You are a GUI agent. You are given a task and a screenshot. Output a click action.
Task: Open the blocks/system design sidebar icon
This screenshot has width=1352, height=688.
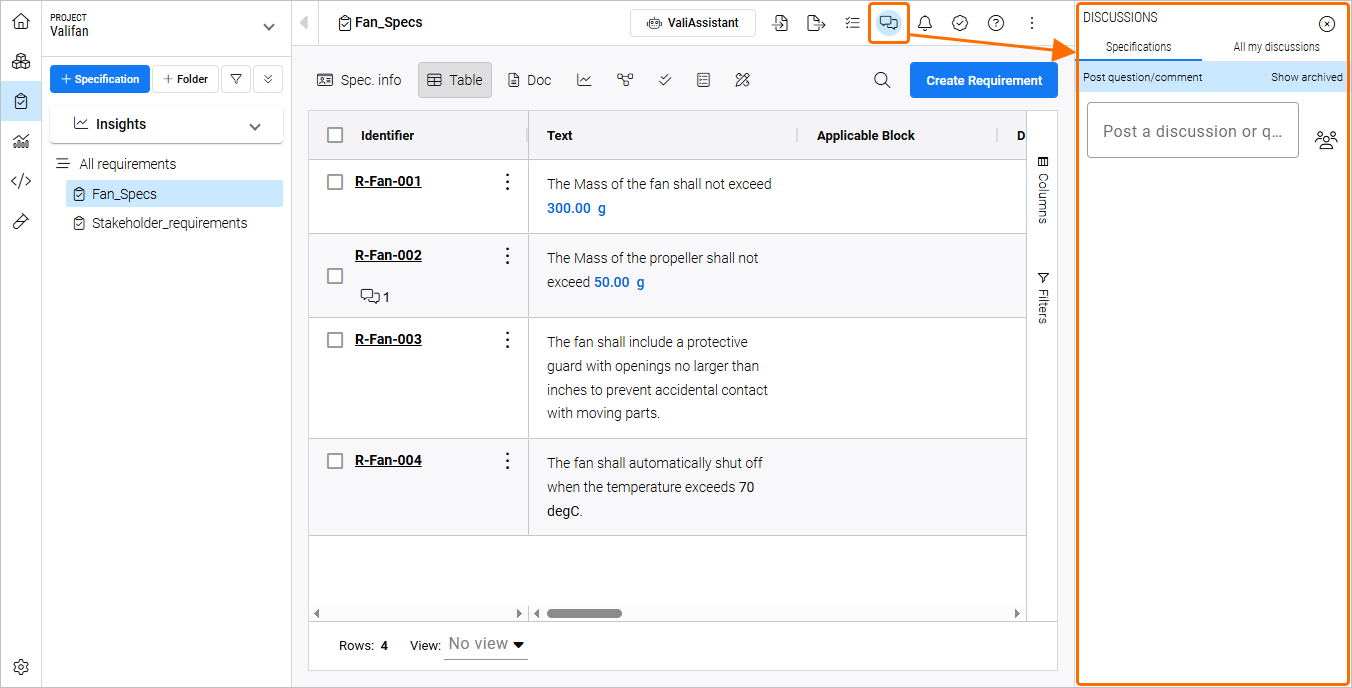(20, 61)
